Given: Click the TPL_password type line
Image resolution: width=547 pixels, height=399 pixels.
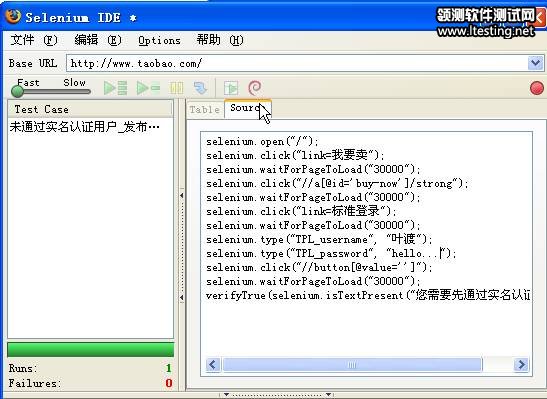Looking at the screenshot, I should [331, 254].
